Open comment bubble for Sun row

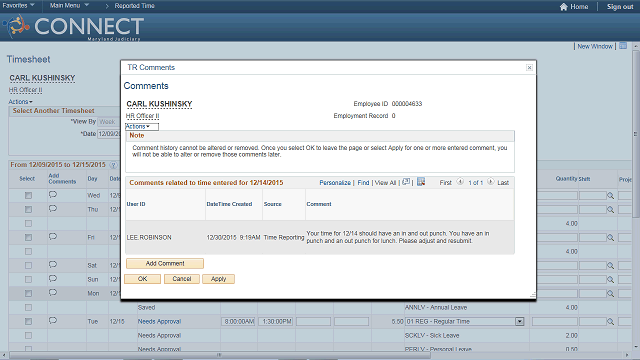tap(53, 278)
